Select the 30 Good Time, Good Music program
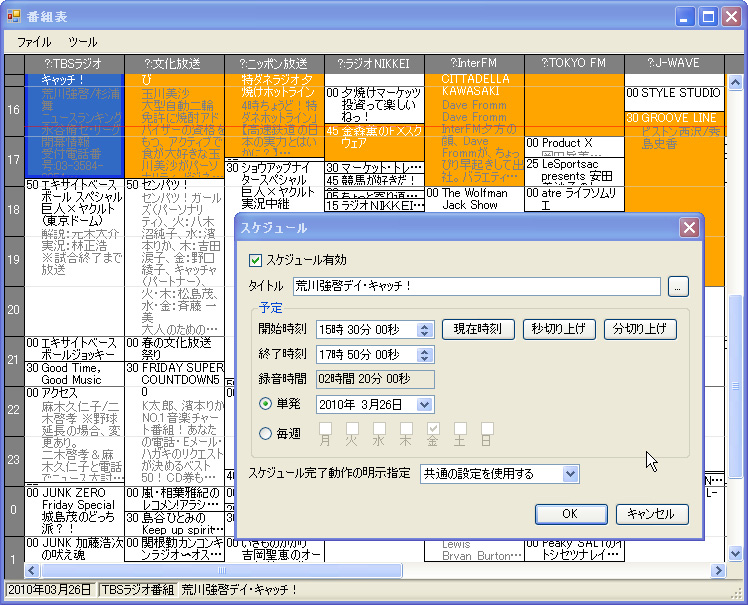 click(74, 374)
